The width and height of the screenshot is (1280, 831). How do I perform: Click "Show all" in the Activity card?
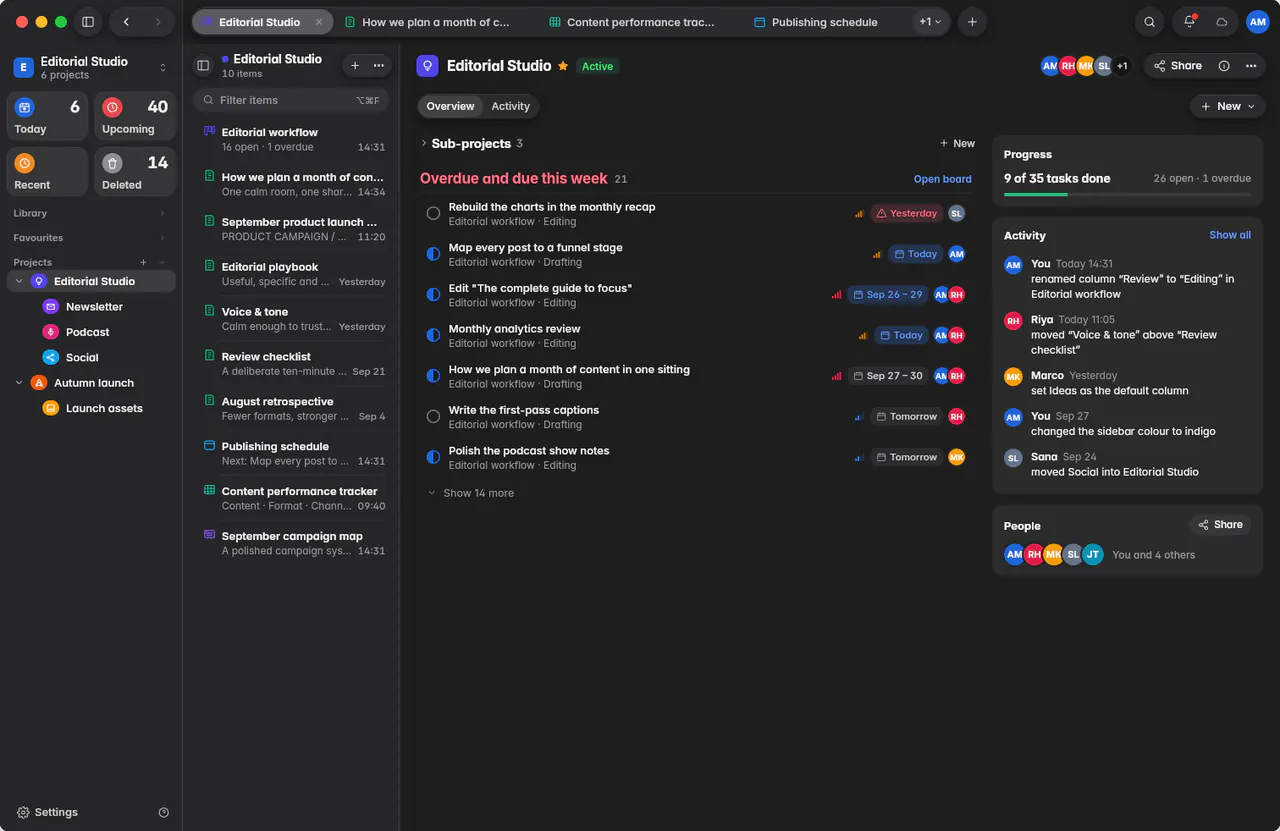(1230, 235)
